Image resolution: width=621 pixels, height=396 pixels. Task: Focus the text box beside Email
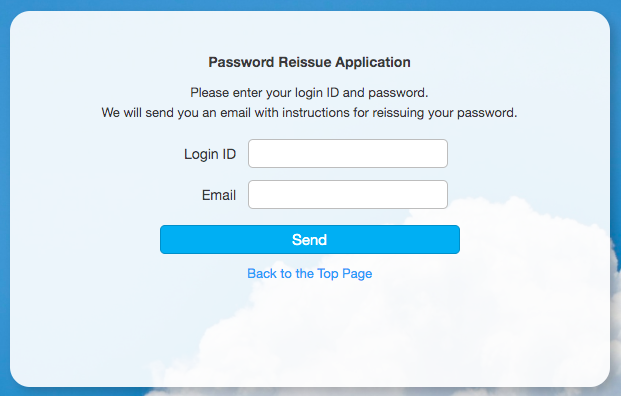click(348, 194)
